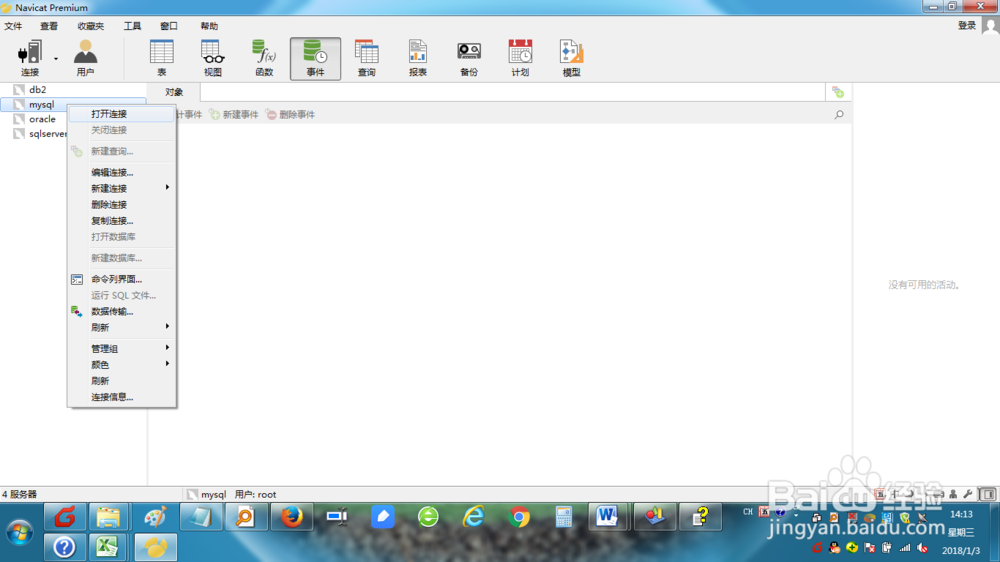Open the Paint palette taskbar icon
The image size is (1000, 562).
pyautogui.click(x=154, y=517)
